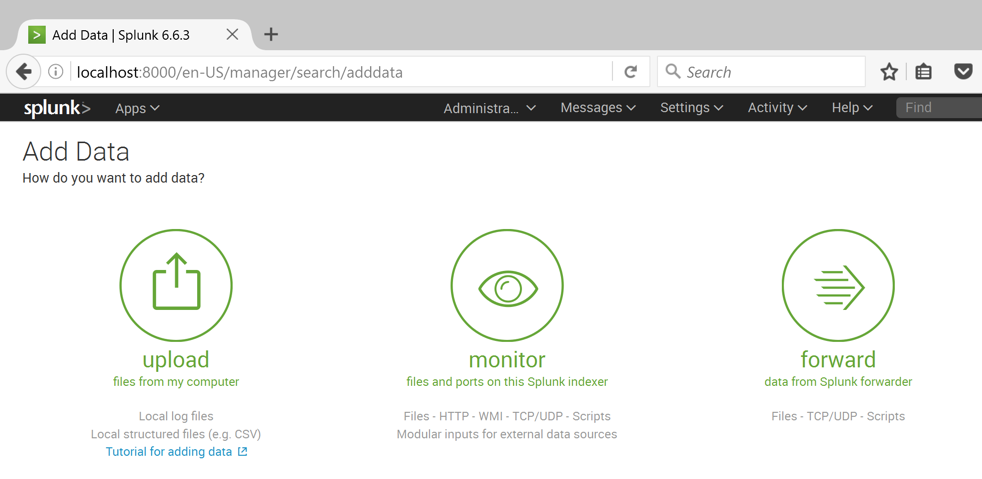Image resolution: width=982 pixels, height=479 pixels.
Task: Click the external link icon beside Tutorial link
Action: (243, 451)
